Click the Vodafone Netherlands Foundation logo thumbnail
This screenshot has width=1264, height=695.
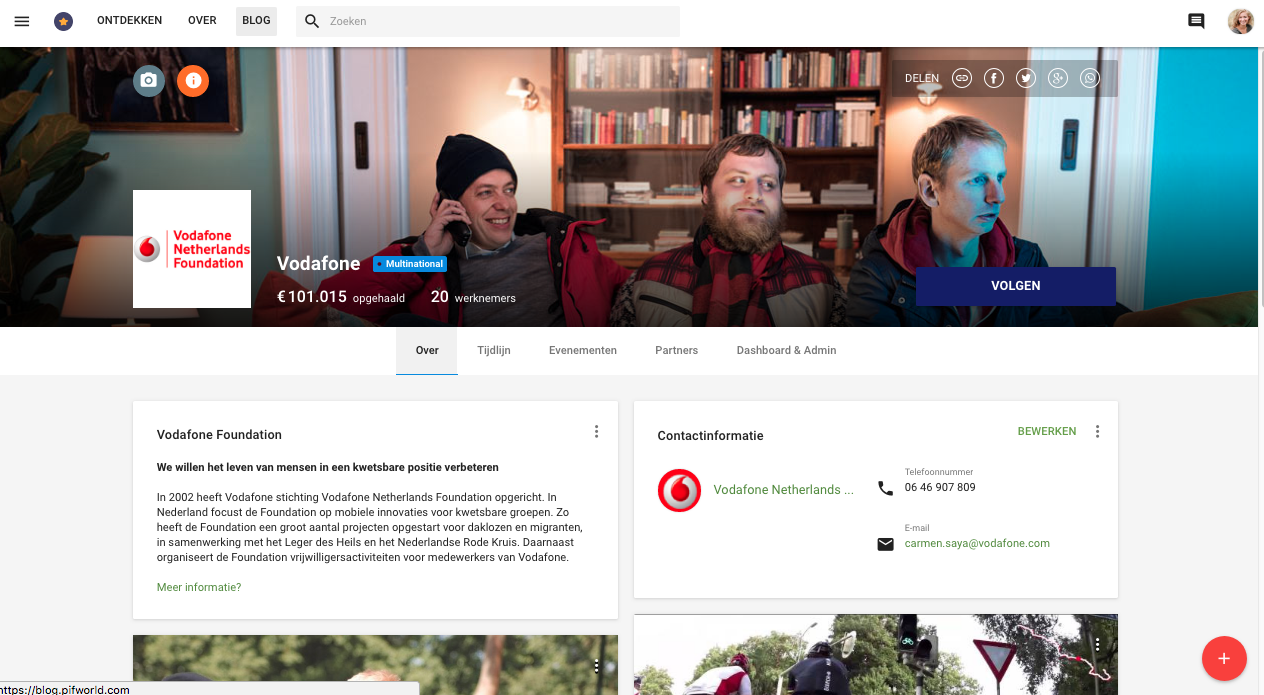click(192, 249)
